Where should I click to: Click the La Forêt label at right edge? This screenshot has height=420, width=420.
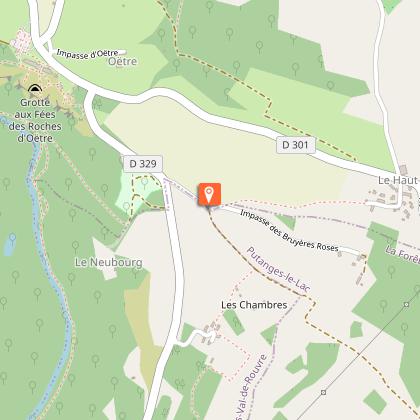[403, 255]
